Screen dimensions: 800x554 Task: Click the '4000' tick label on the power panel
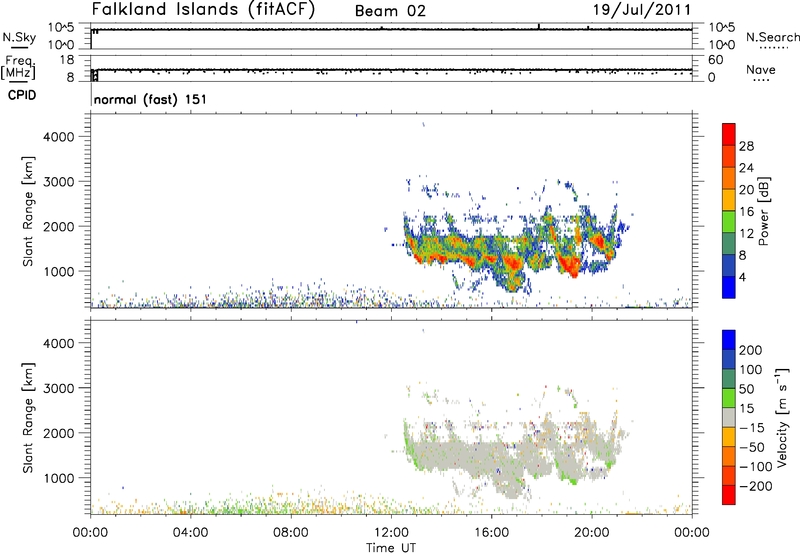pyautogui.click(x=59, y=137)
